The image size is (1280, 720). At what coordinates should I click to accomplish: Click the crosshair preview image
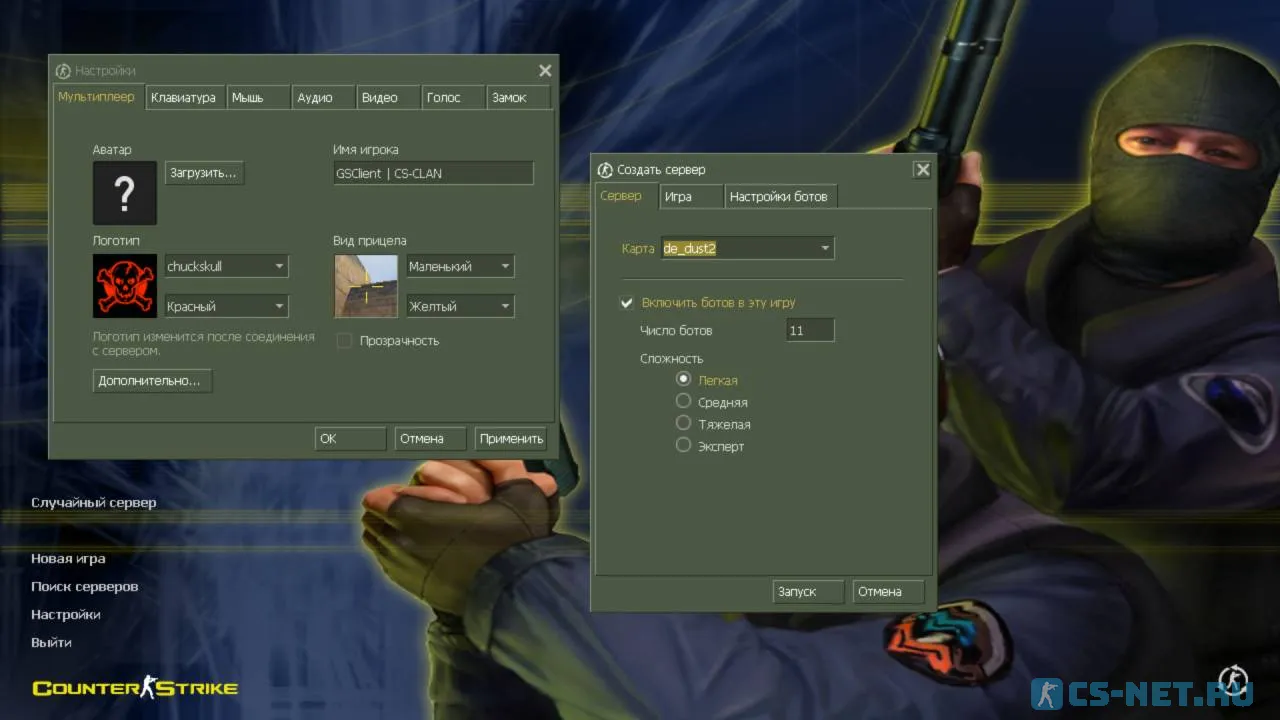pos(366,286)
